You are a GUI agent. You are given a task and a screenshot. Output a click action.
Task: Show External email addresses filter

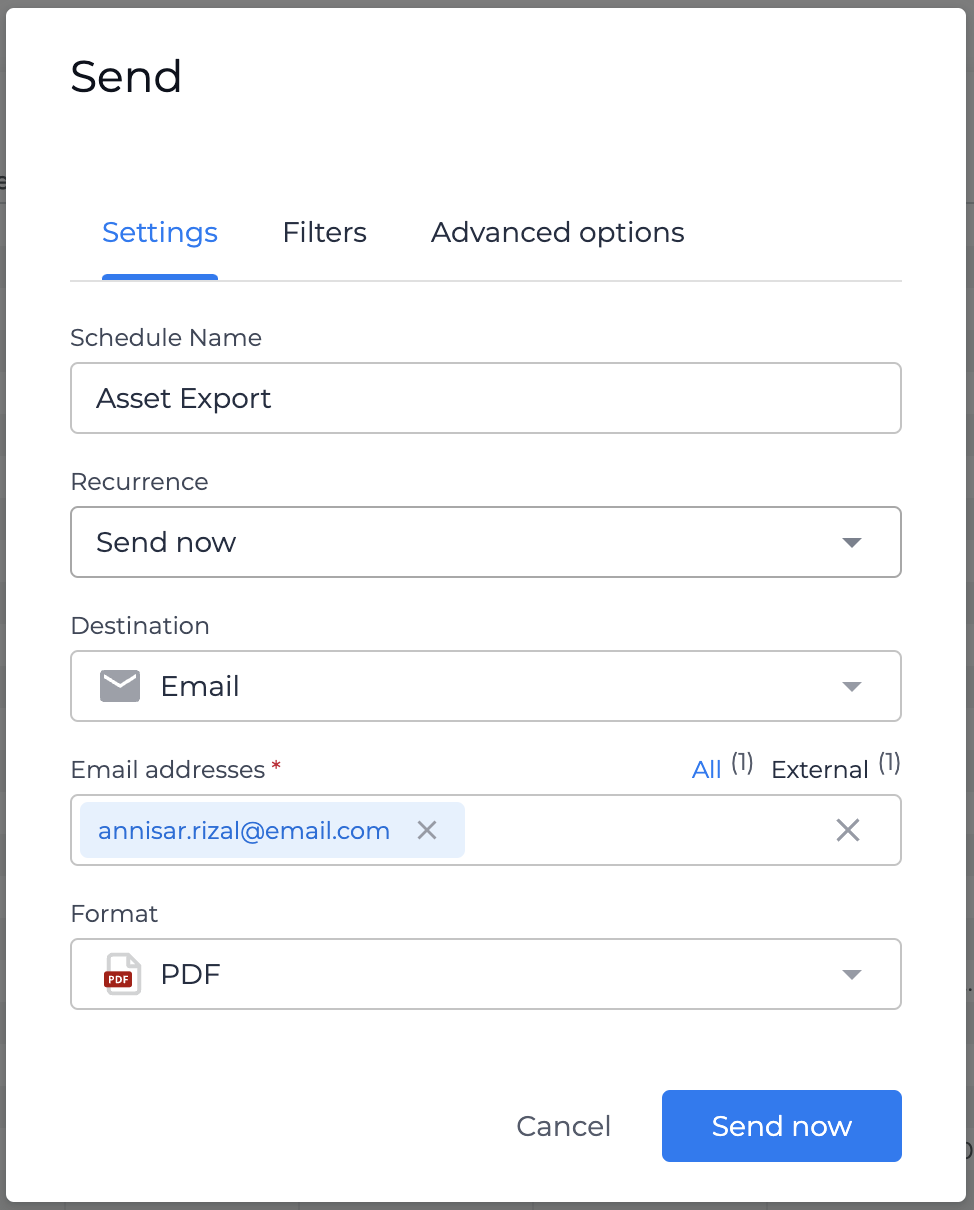pyautogui.click(x=820, y=770)
